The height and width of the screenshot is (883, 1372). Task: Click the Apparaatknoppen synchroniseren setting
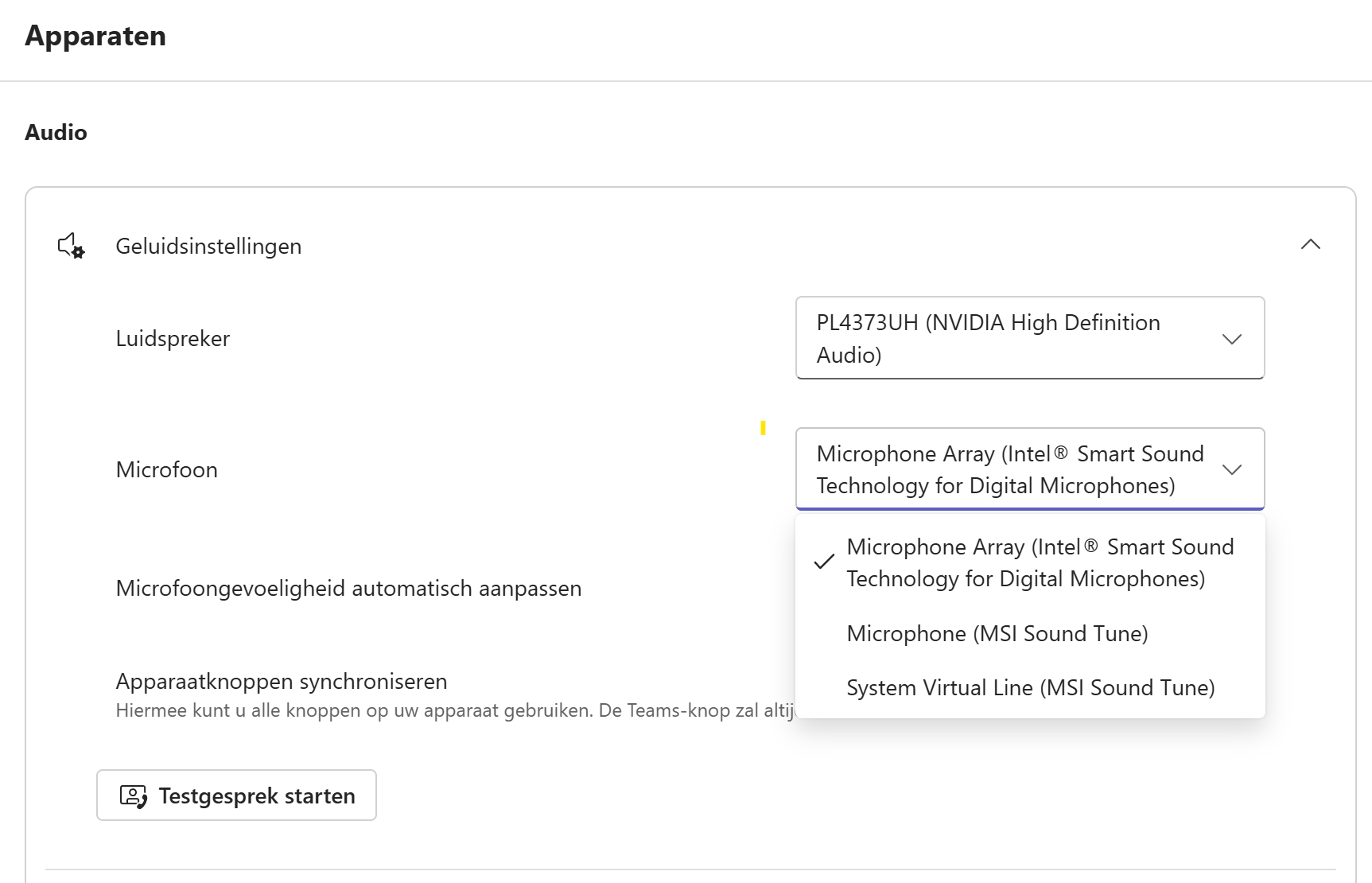pos(282,681)
